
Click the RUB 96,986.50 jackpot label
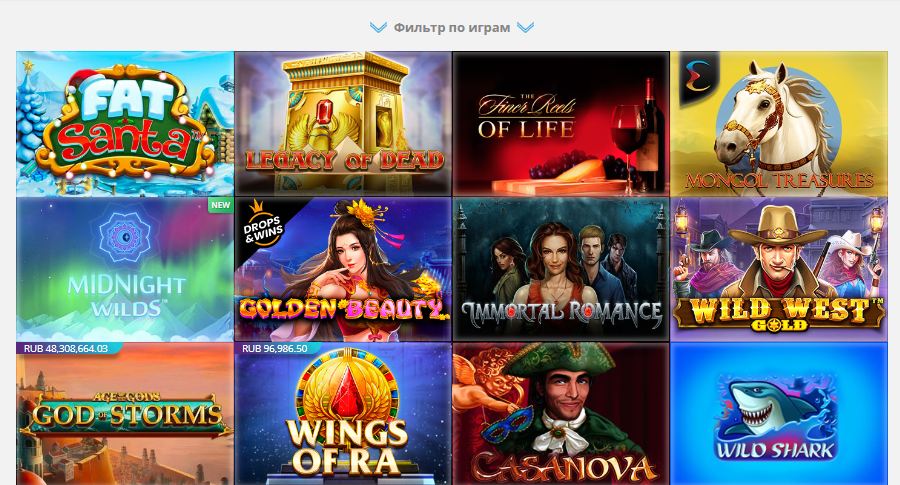274,348
